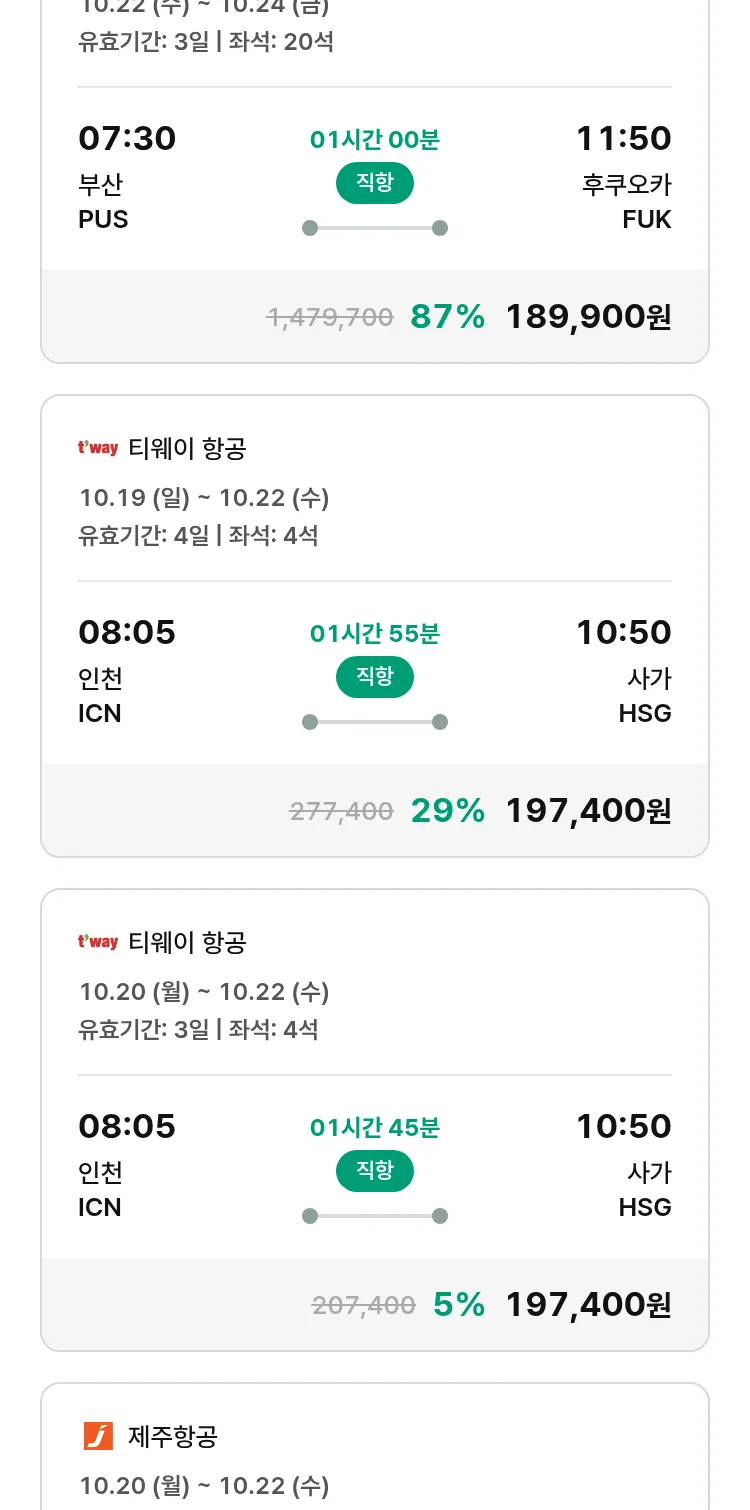The height and width of the screenshot is (1510, 750).
Task: Click the route line under the 01시간 55분 flight
Action: [x=374, y=722]
